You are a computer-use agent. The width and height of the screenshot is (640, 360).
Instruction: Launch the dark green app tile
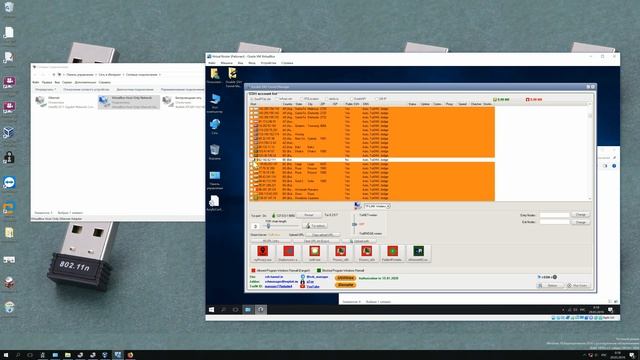coord(418,252)
